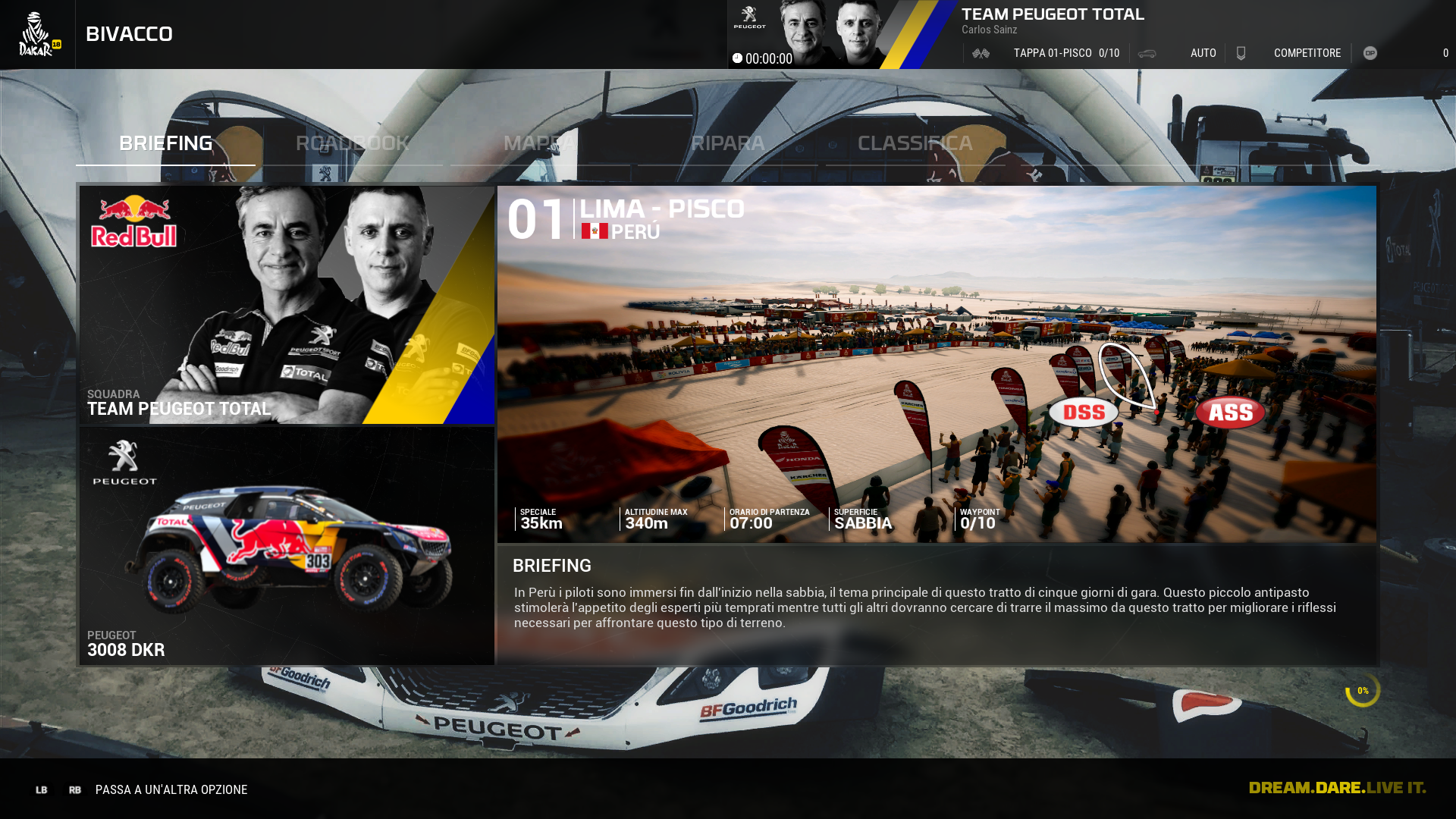This screenshot has width=1456, height=819.
Task: Click the RB bumper button icon
Action: click(74, 789)
